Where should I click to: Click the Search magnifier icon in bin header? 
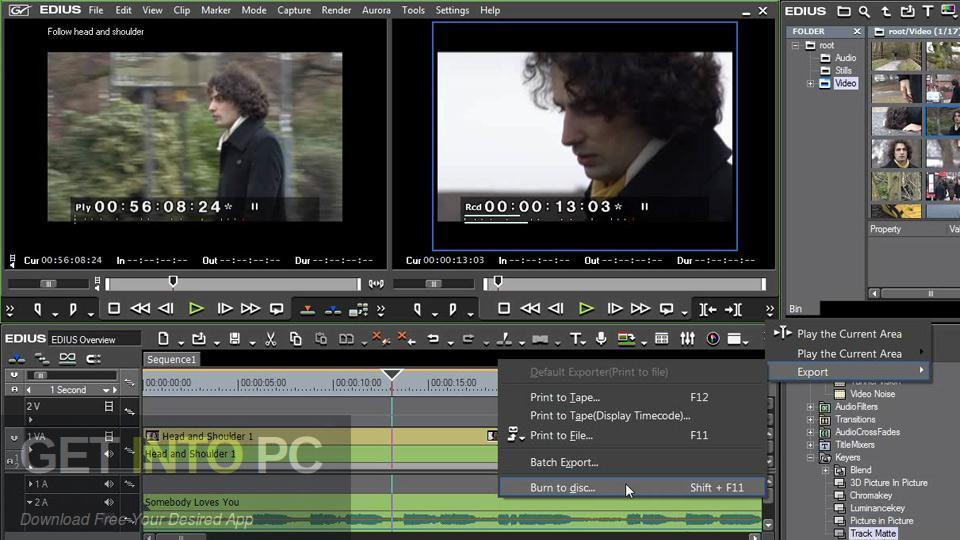(864, 11)
